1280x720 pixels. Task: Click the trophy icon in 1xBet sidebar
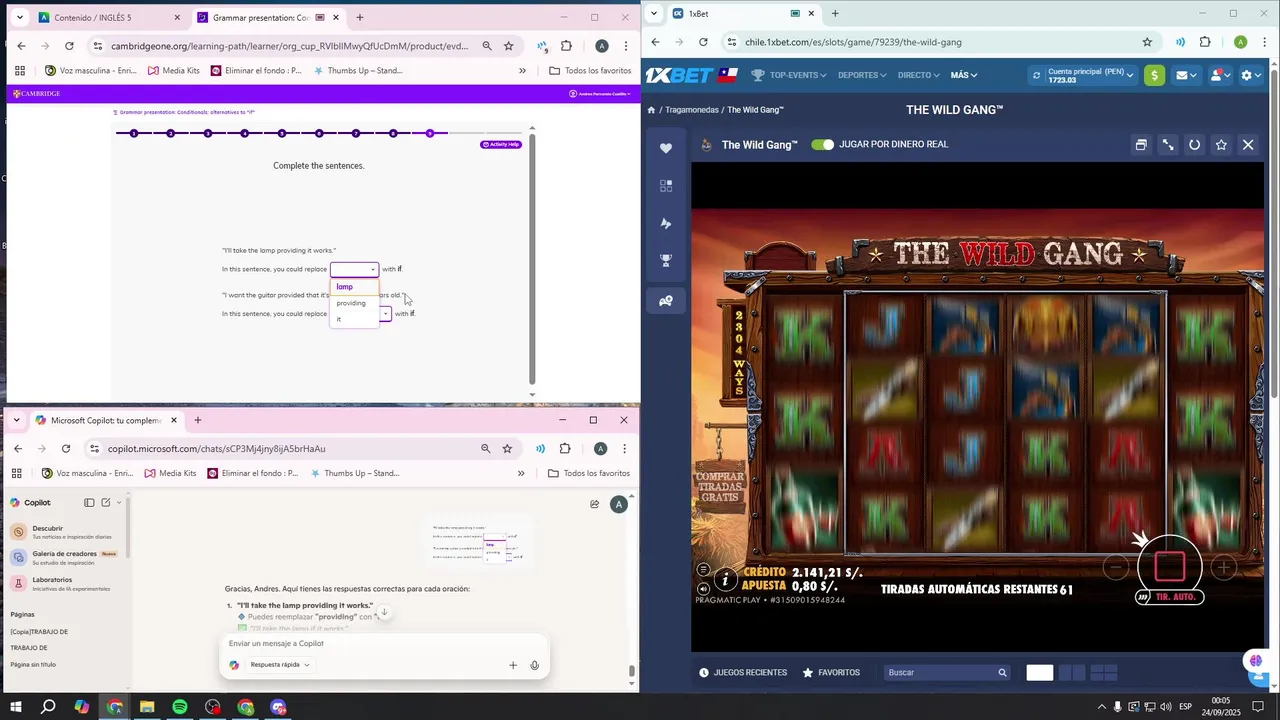tap(666, 261)
